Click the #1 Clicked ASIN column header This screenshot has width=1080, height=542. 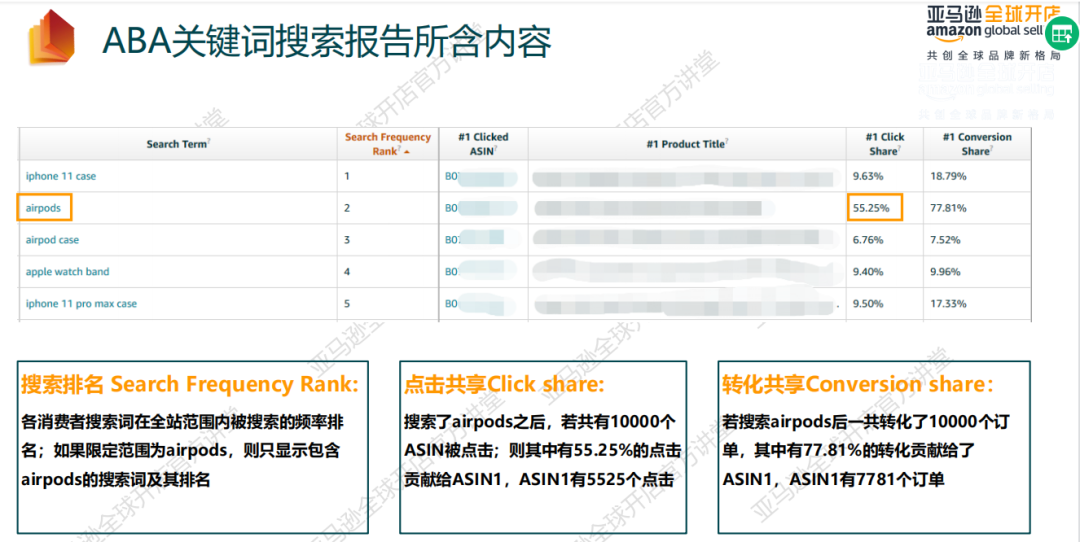483,144
